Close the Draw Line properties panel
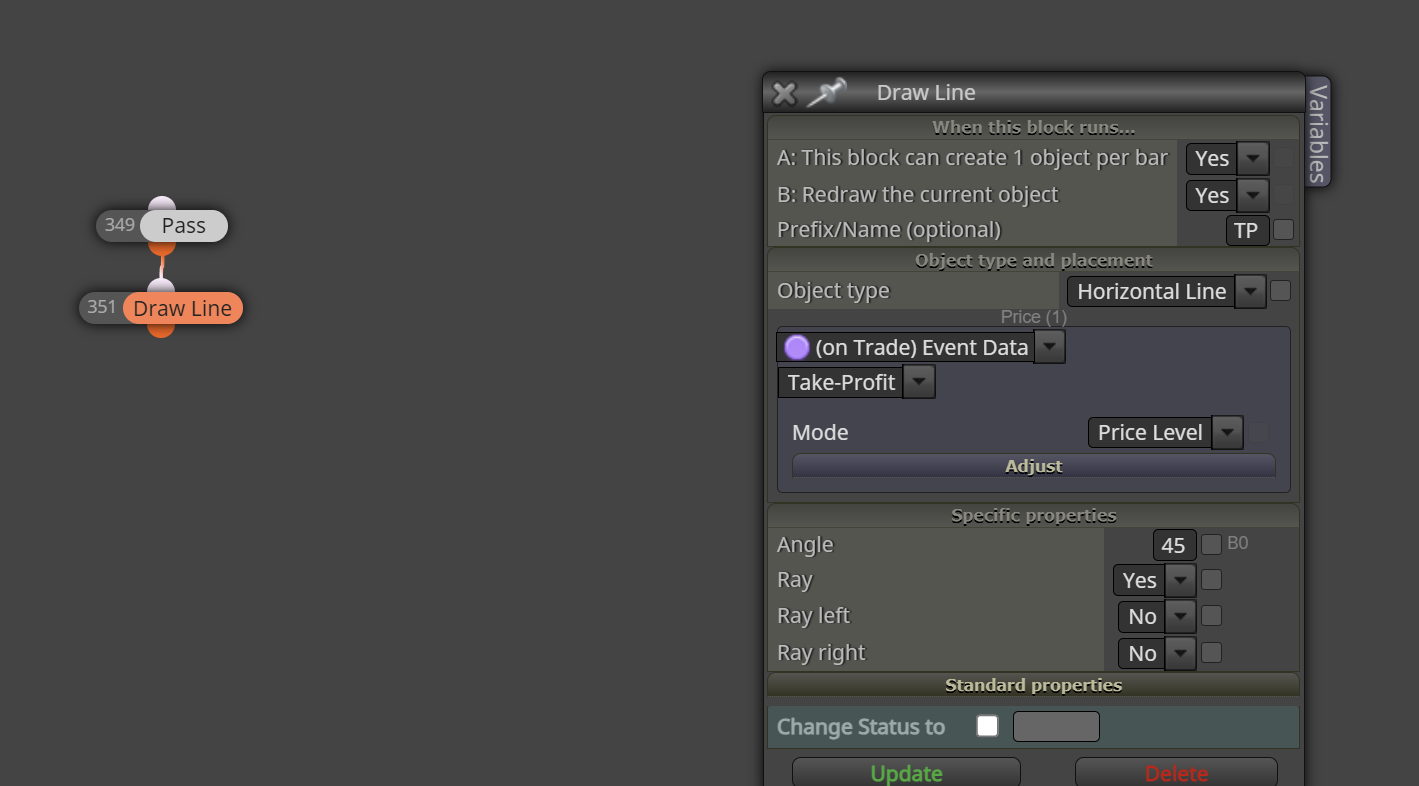The width and height of the screenshot is (1419, 786). point(784,93)
